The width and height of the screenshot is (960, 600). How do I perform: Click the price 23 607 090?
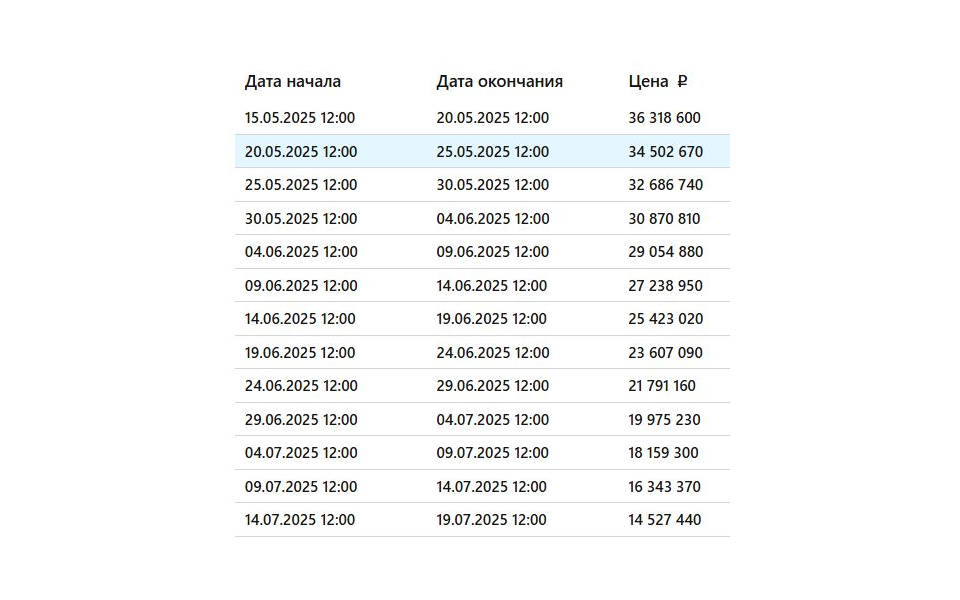[666, 353]
